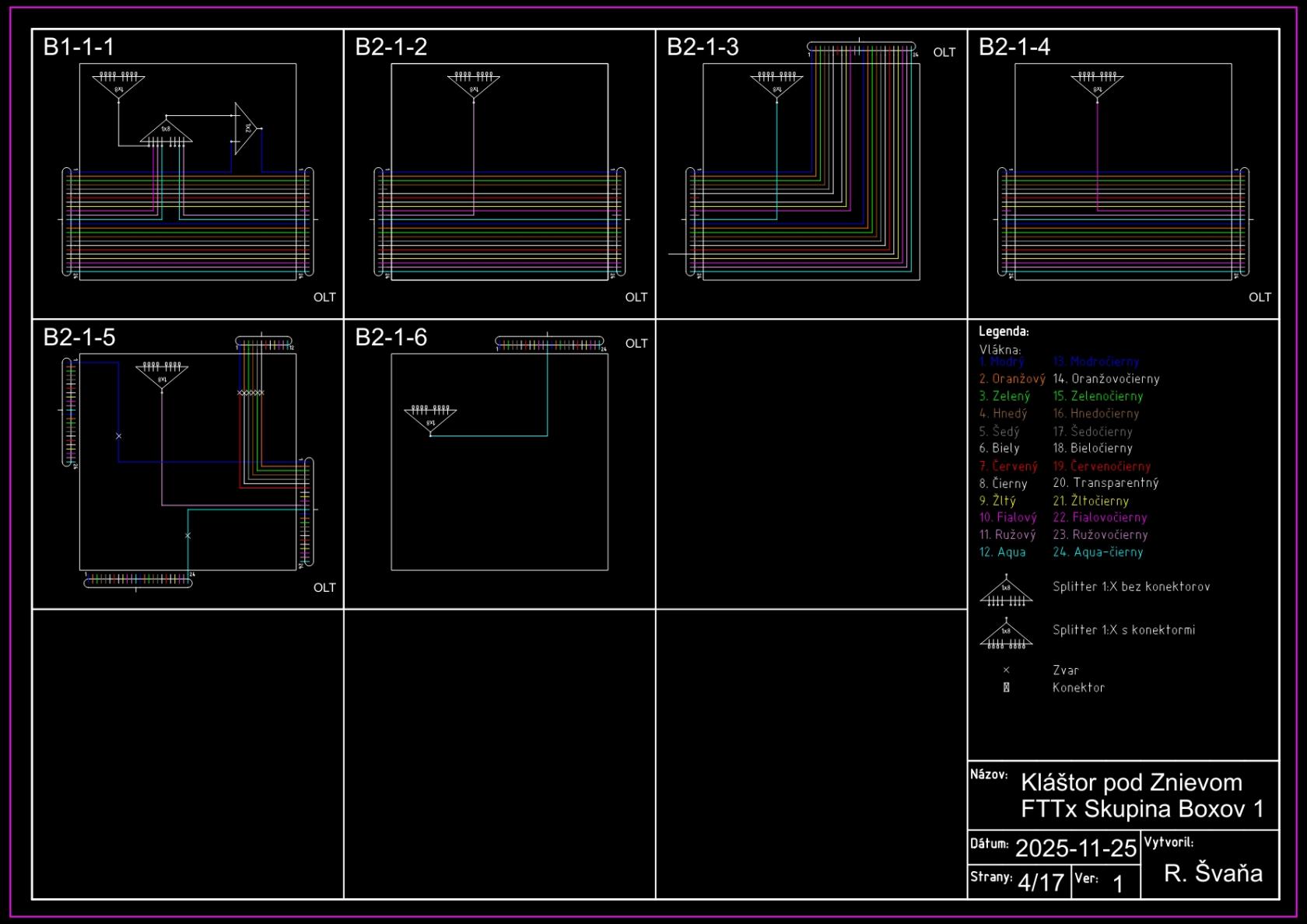Select the splice mark on blue fiber in B2-1-5
This screenshot has height=924, width=1307.
[x=118, y=436]
